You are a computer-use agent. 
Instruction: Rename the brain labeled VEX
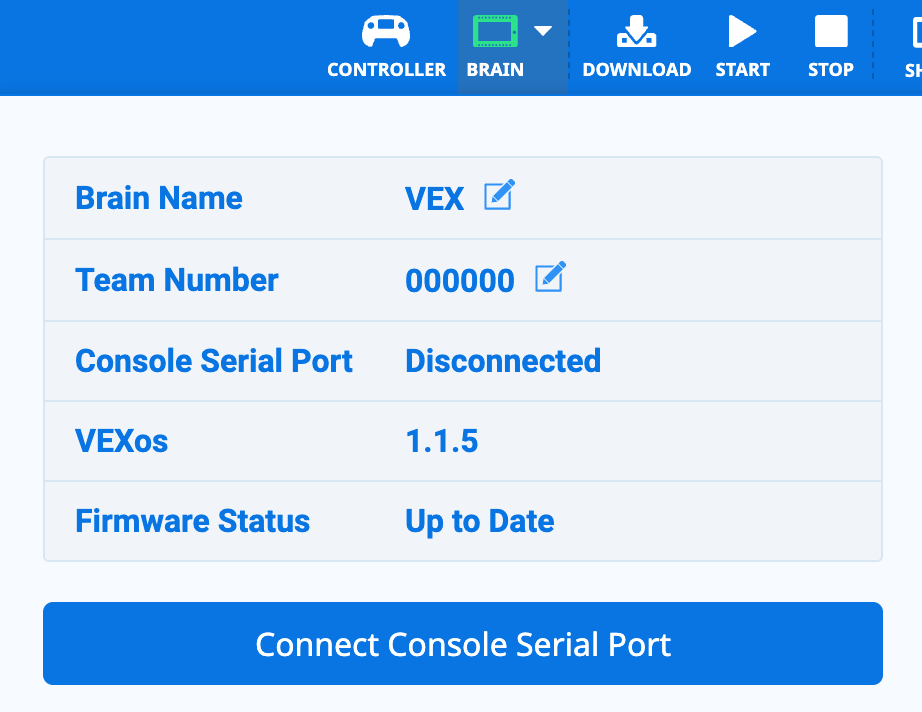[x=435, y=197]
